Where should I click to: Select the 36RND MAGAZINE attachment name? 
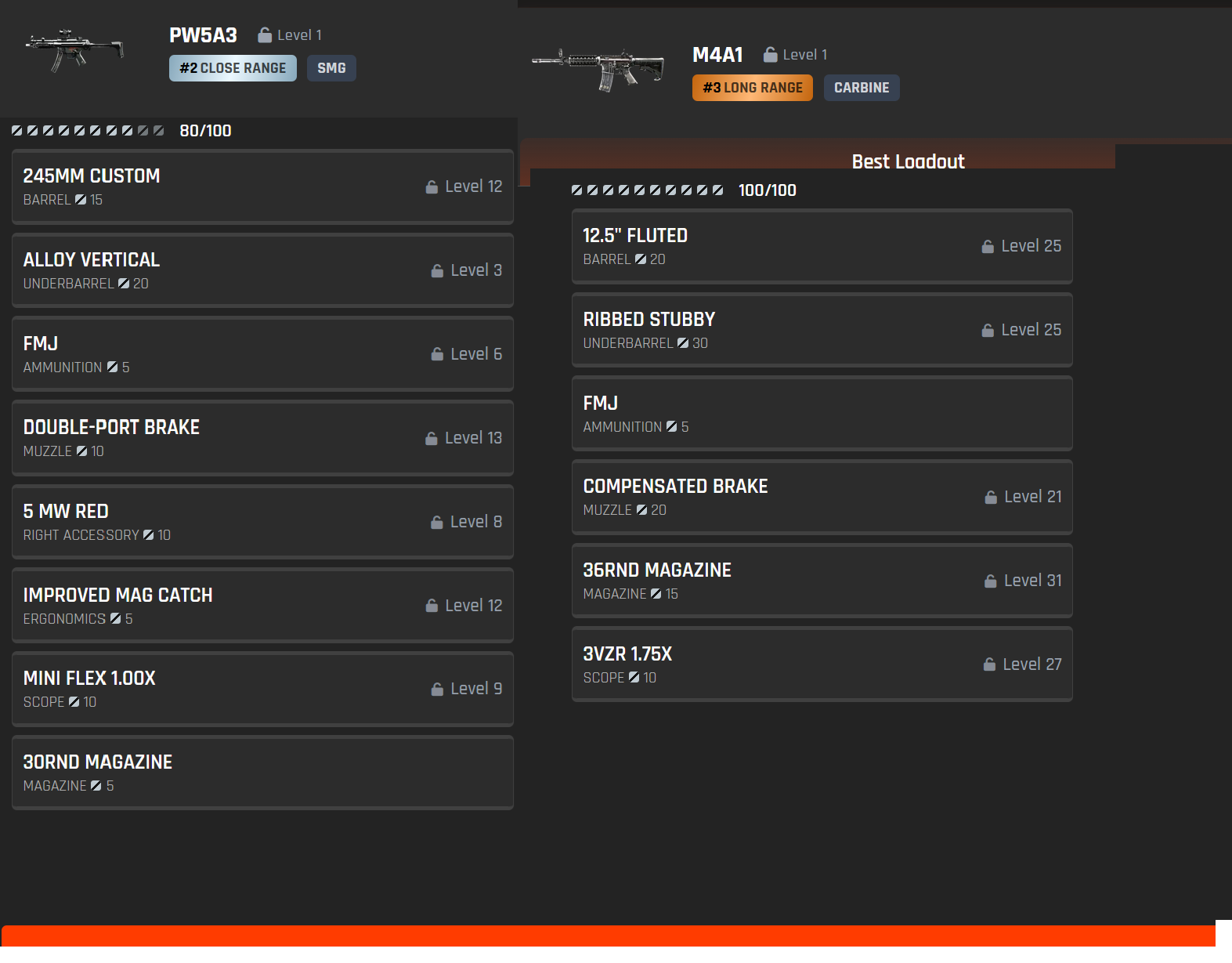tap(657, 570)
